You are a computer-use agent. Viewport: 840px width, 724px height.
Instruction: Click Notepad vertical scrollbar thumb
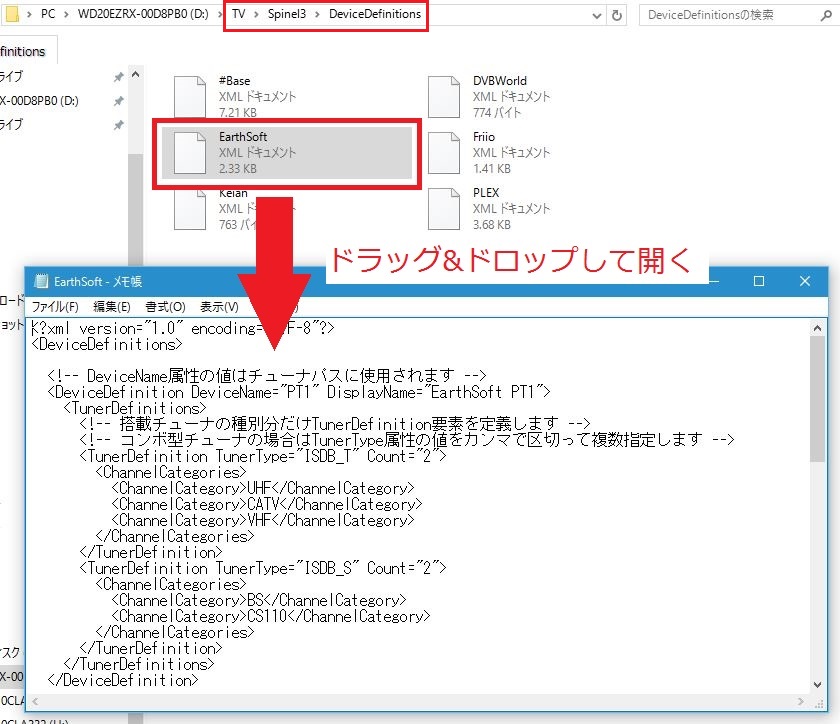click(817, 399)
